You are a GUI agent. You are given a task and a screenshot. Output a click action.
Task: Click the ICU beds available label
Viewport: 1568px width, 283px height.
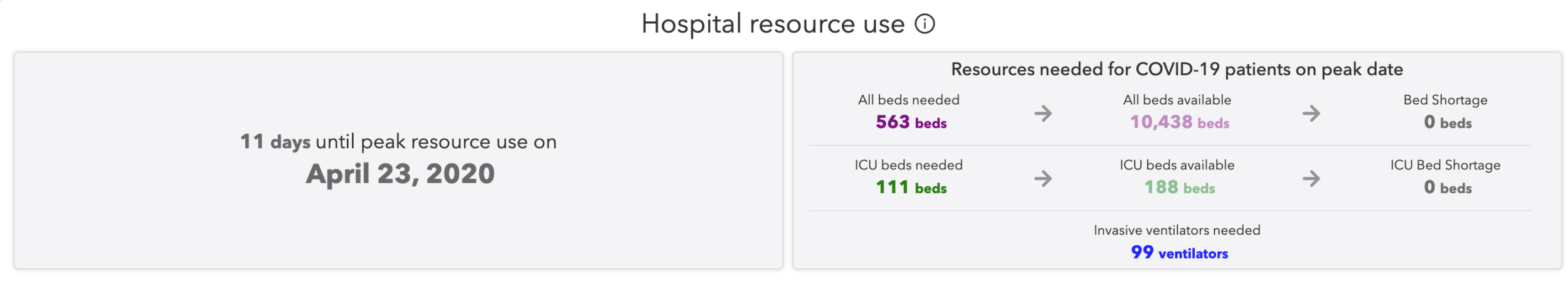[x=1177, y=165]
